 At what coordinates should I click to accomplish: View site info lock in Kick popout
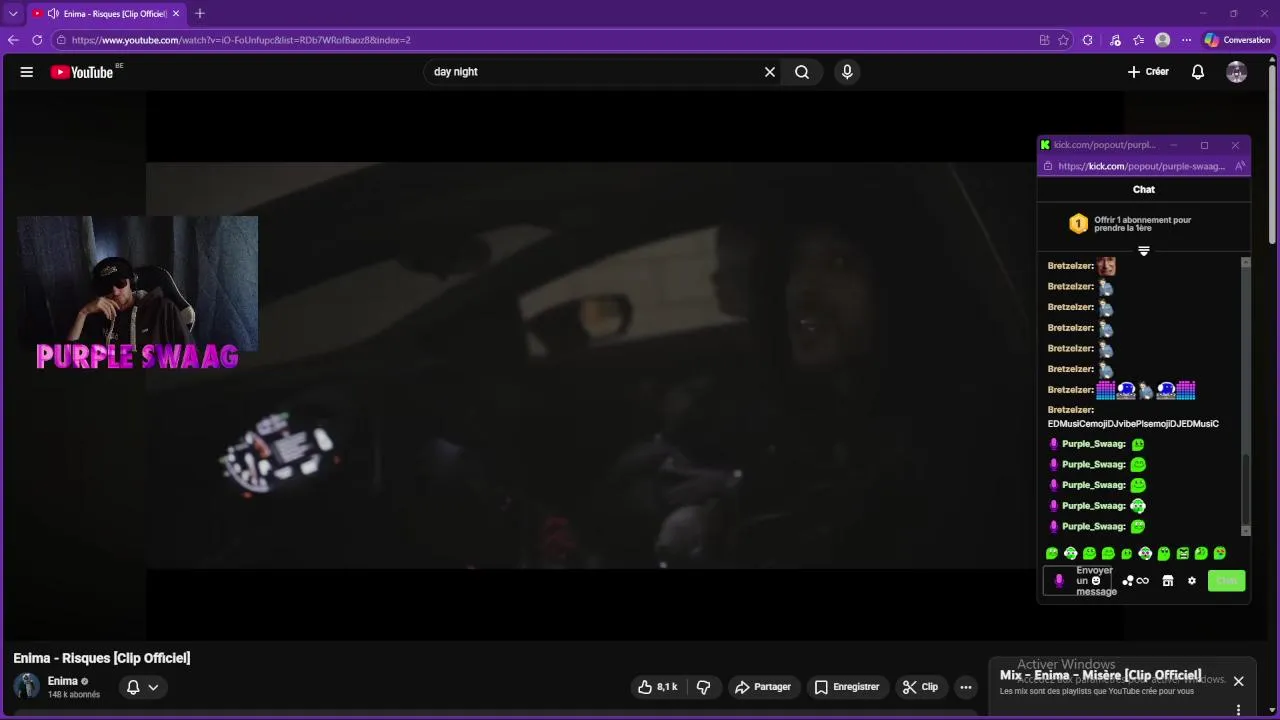(x=1048, y=166)
